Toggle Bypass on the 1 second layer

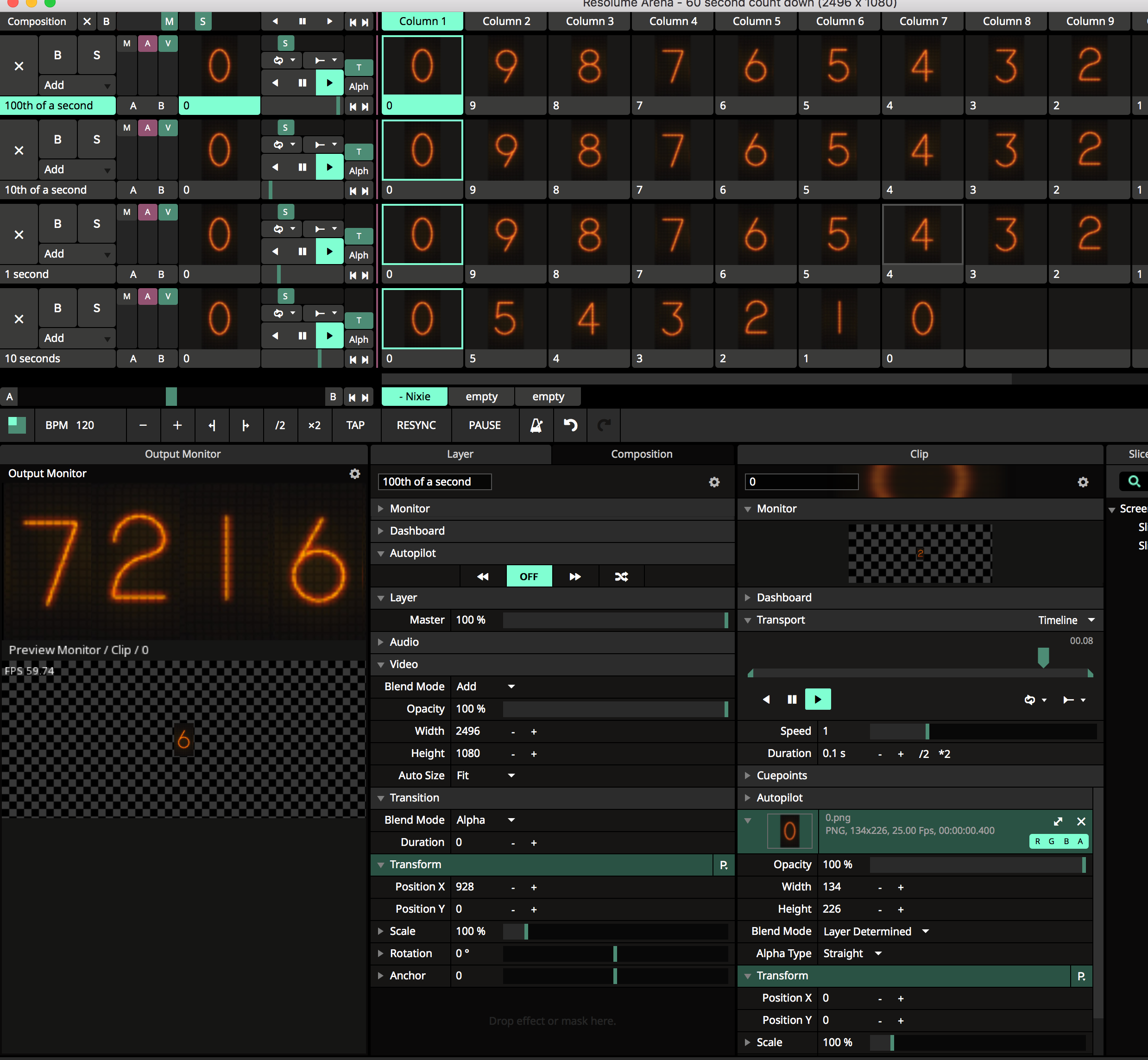tap(57, 224)
